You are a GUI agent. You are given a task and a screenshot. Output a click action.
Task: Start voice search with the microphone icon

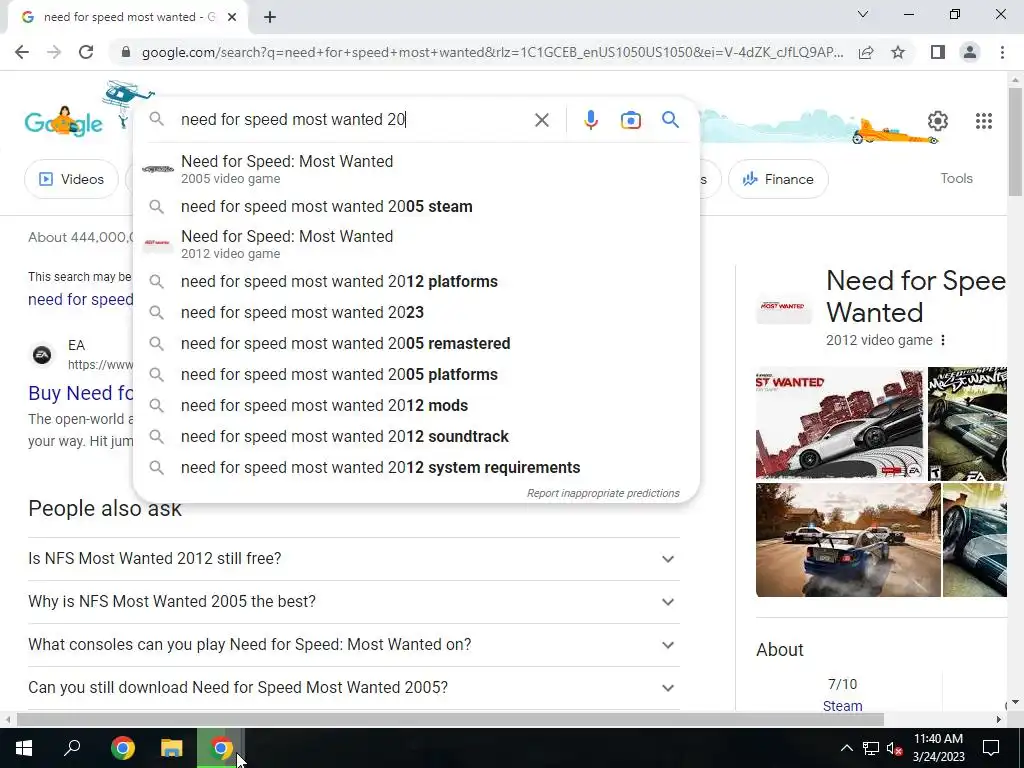pyautogui.click(x=591, y=120)
